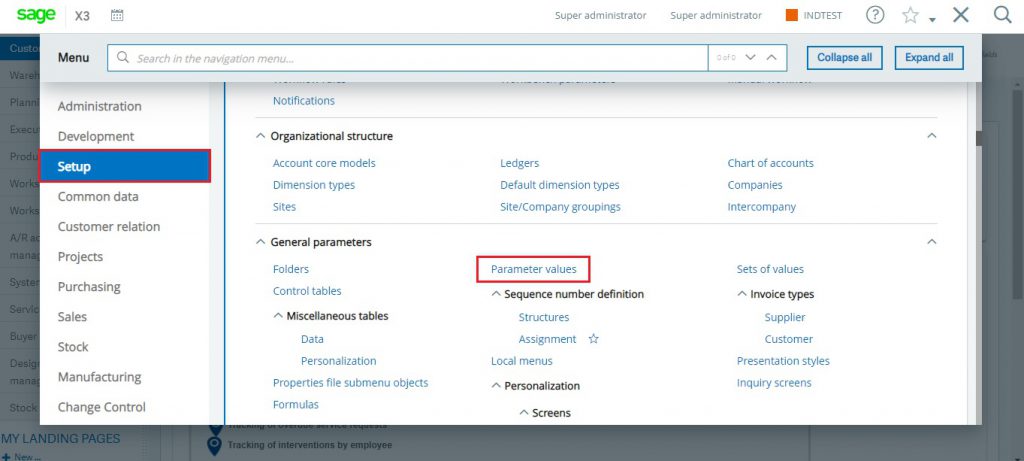Viewport: 1024px width, 461px height.
Task: Open the Administration menu category
Action: [99, 106]
